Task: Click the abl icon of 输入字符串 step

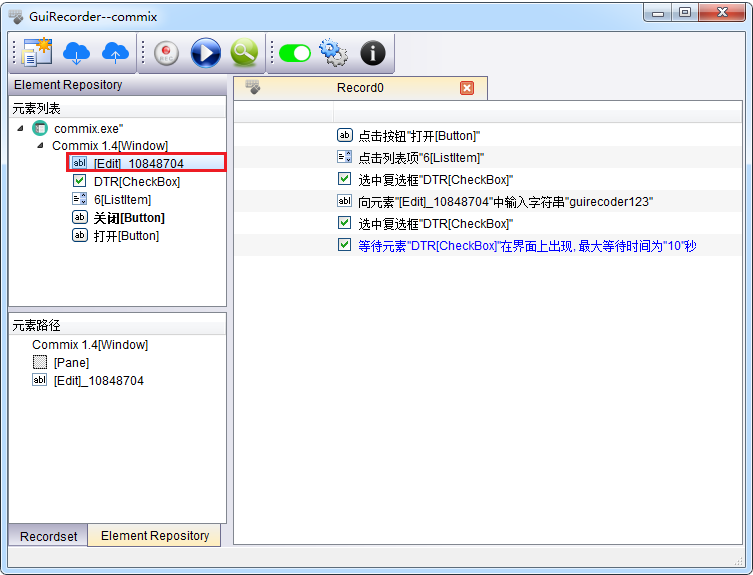Action: click(x=344, y=201)
